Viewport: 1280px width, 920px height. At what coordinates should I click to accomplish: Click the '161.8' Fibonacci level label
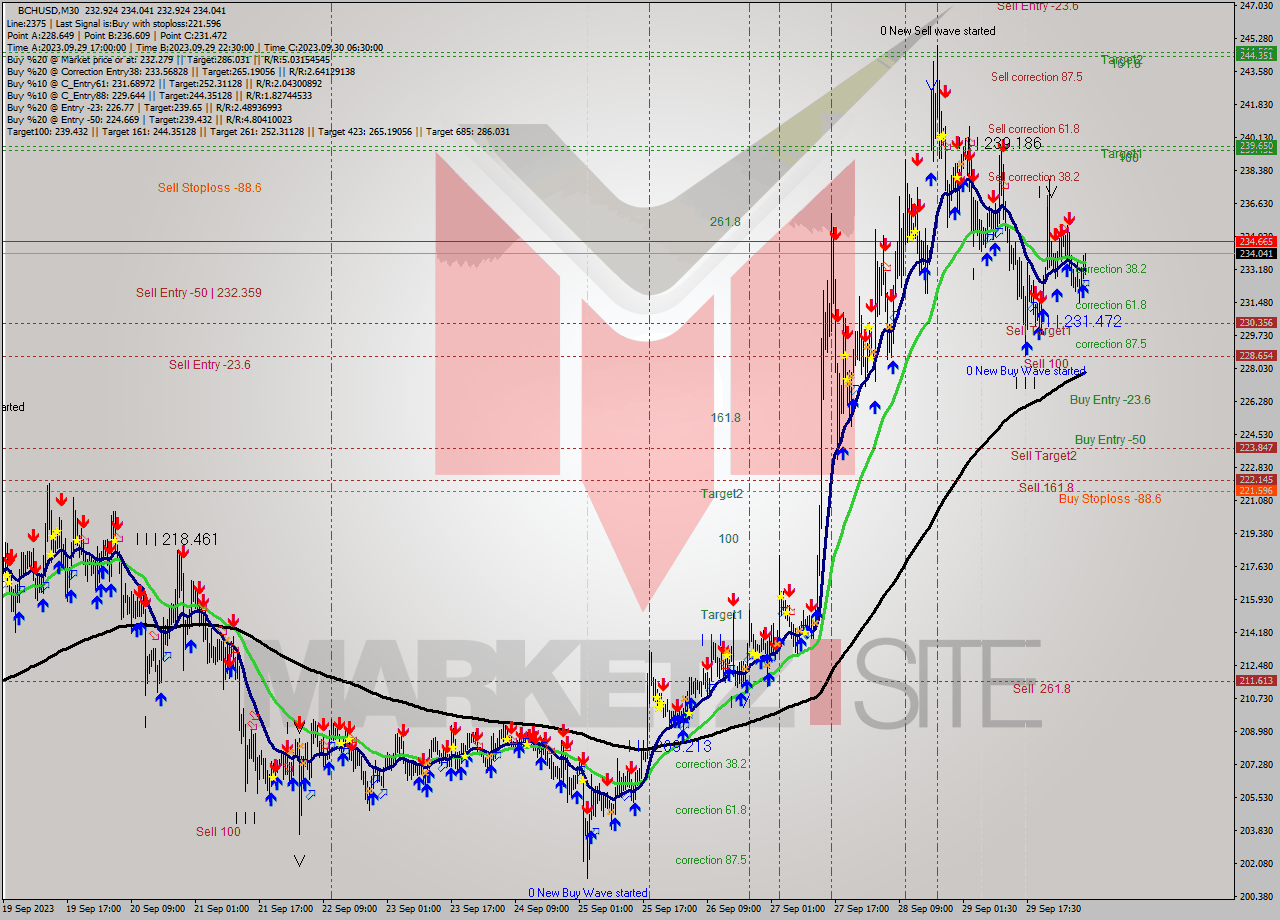click(x=725, y=417)
